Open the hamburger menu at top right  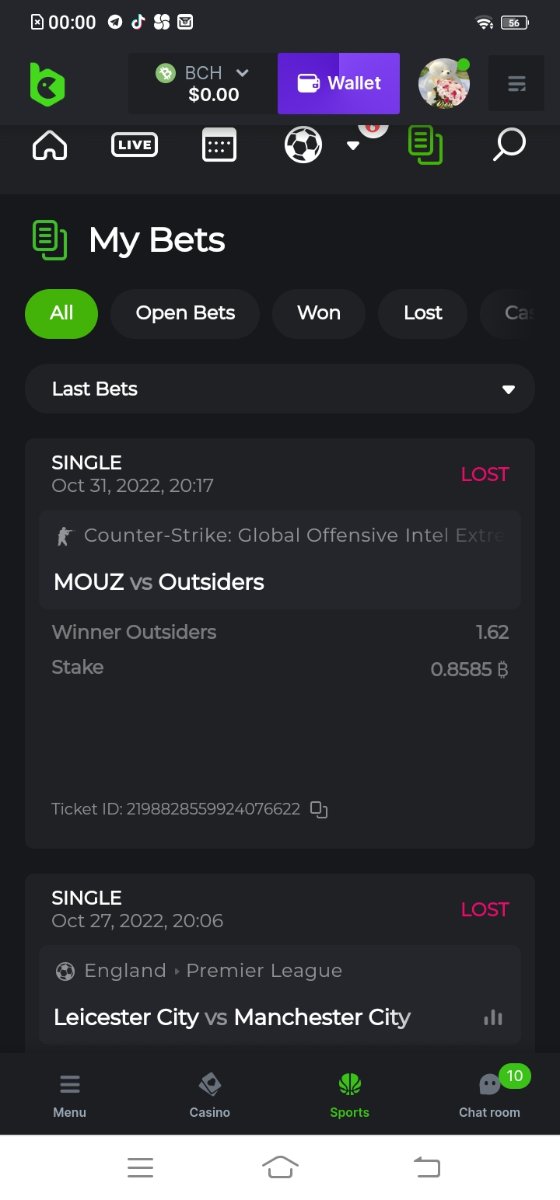click(516, 83)
